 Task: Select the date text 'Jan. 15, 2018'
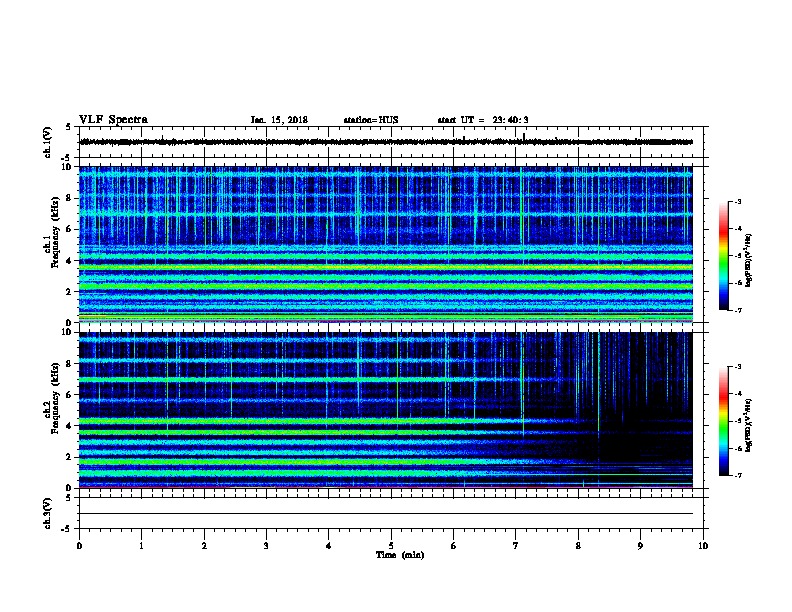coord(279,120)
